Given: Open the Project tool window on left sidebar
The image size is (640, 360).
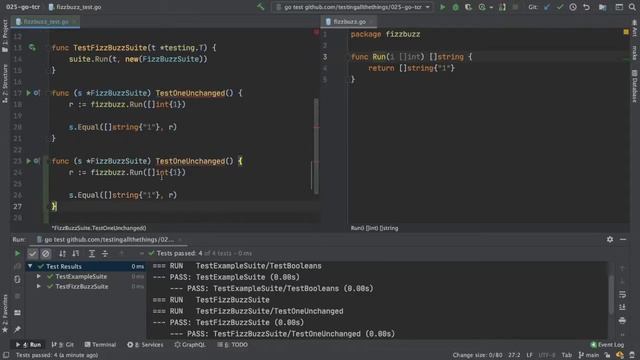Looking at the screenshot, I should pos(5,36).
